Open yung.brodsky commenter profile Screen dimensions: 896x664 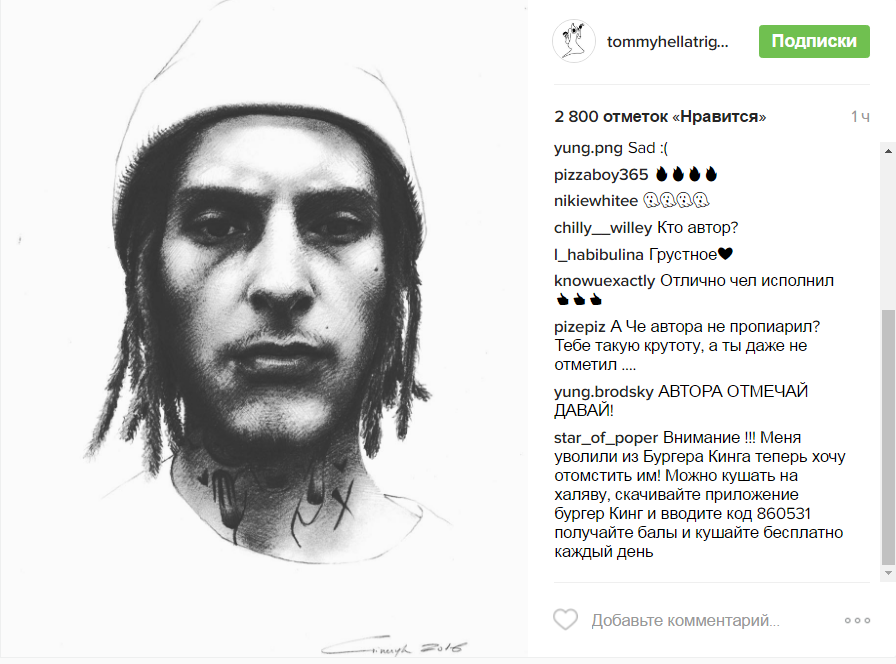point(603,392)
